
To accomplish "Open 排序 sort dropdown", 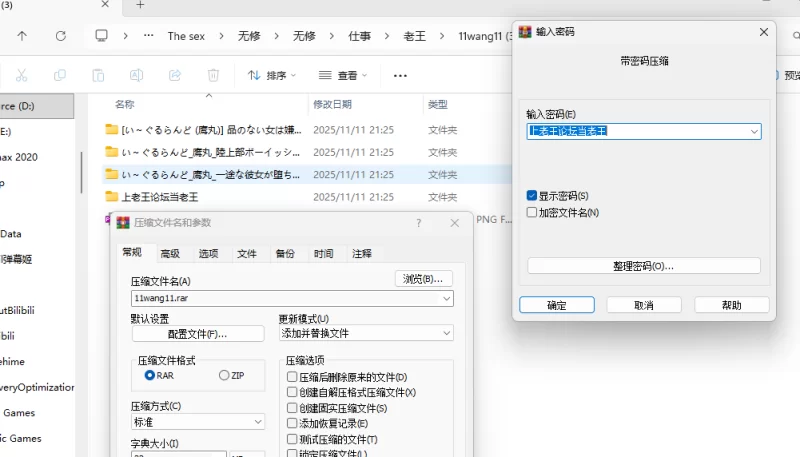I will pos(271,75).
